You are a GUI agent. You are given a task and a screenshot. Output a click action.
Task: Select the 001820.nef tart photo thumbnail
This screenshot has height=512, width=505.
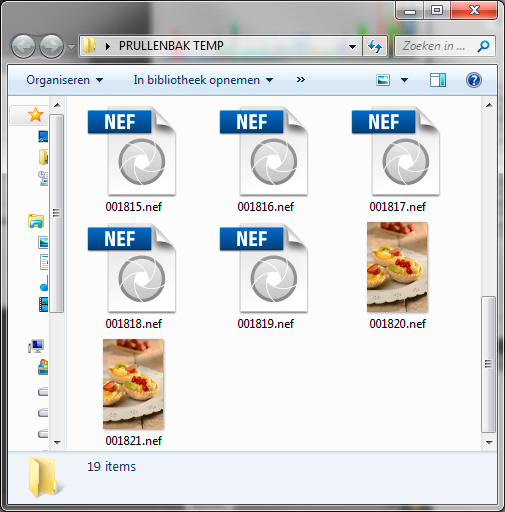397,267
